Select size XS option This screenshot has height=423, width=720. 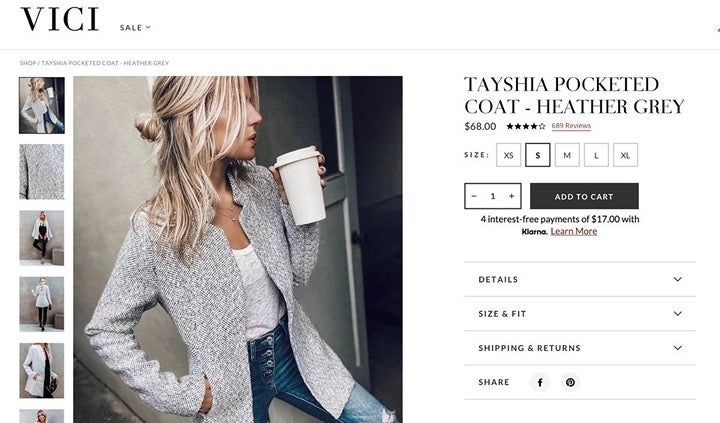[x=508, y=155]
